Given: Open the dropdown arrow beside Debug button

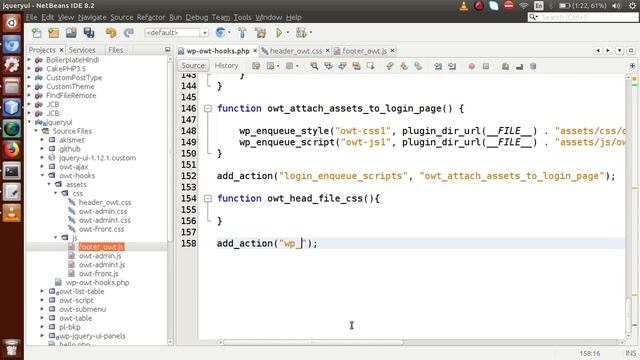Looking at the screenshot, I should coord(311,33).
